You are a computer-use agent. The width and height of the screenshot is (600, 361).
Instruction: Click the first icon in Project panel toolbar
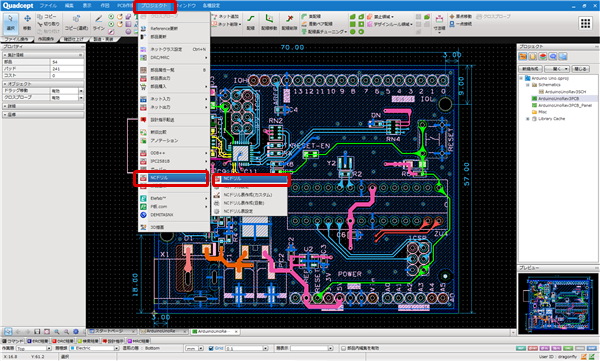523,57
